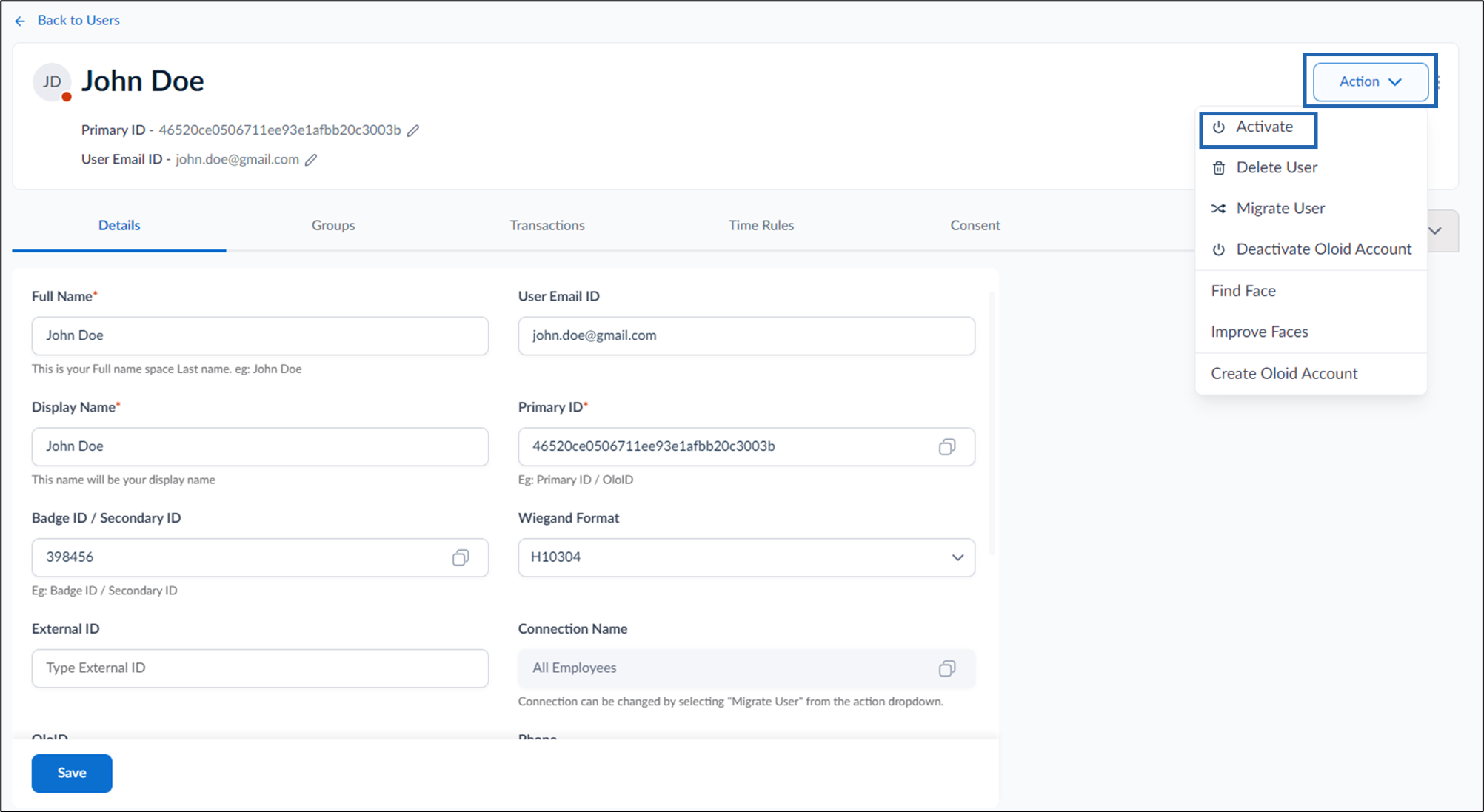
Task: Click the Primary ID input field text
Action: 654,446
